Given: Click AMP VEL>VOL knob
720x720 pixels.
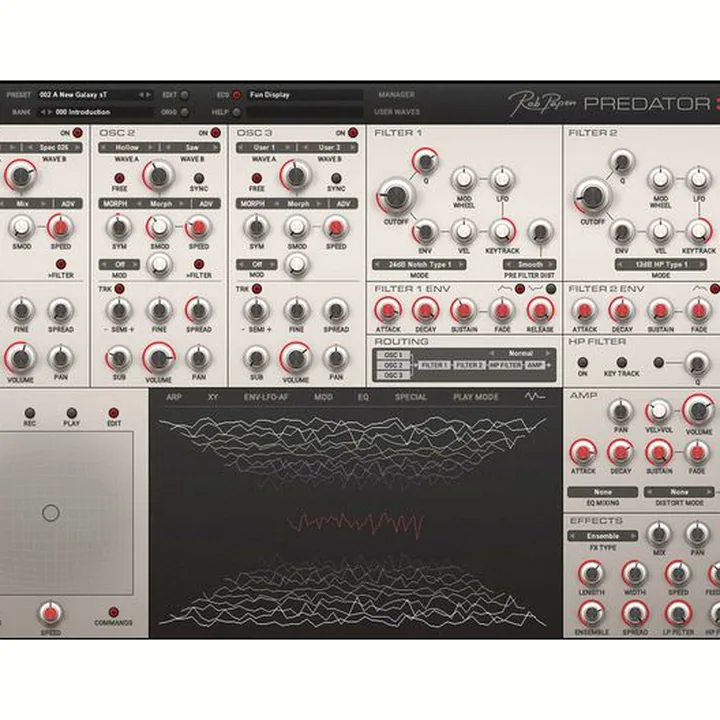Looking at the screenshot, I should 658,411.
